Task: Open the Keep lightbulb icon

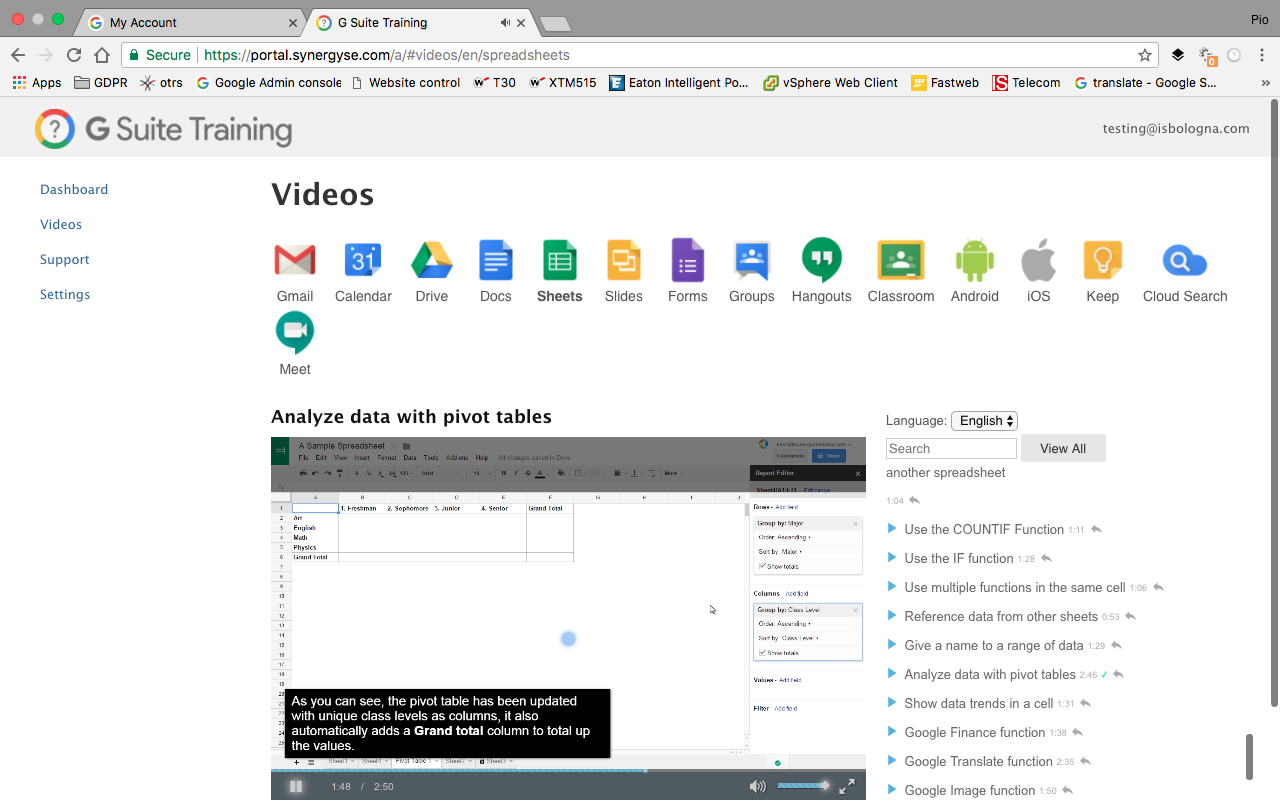Action: pos(1102,260)
